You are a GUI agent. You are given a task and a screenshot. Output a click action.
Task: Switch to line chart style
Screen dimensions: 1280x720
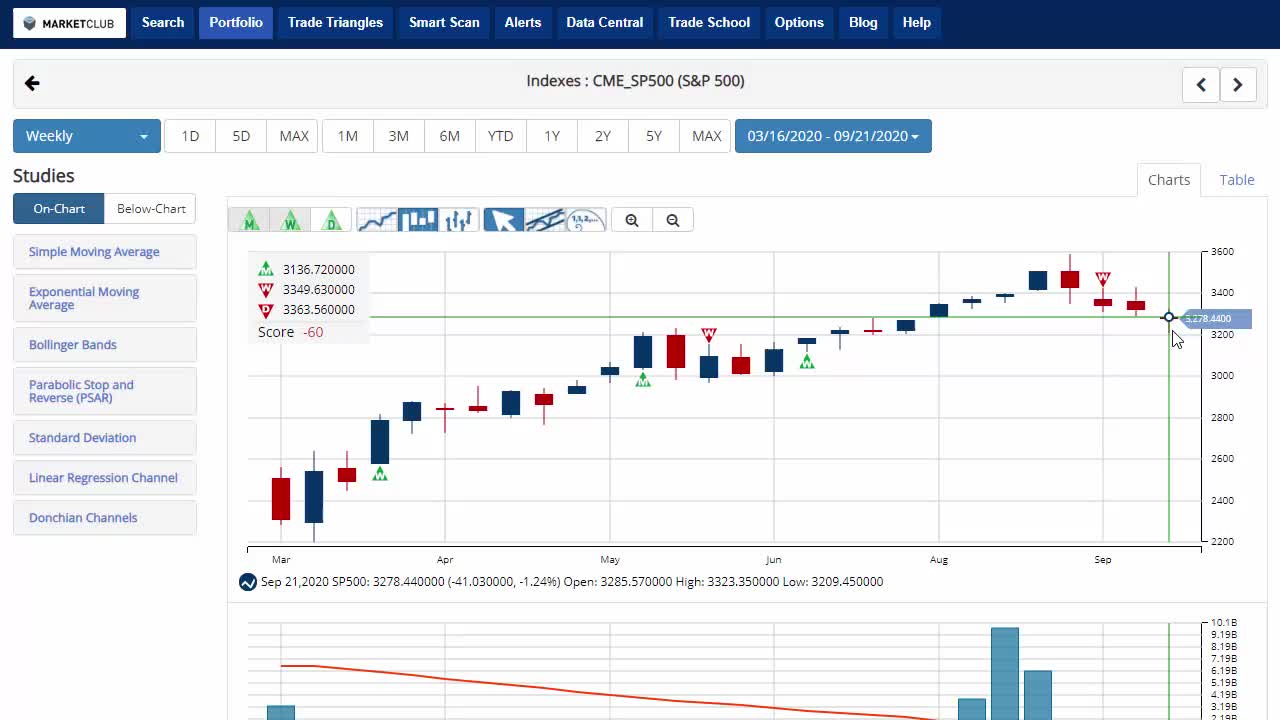click(377, 220)
